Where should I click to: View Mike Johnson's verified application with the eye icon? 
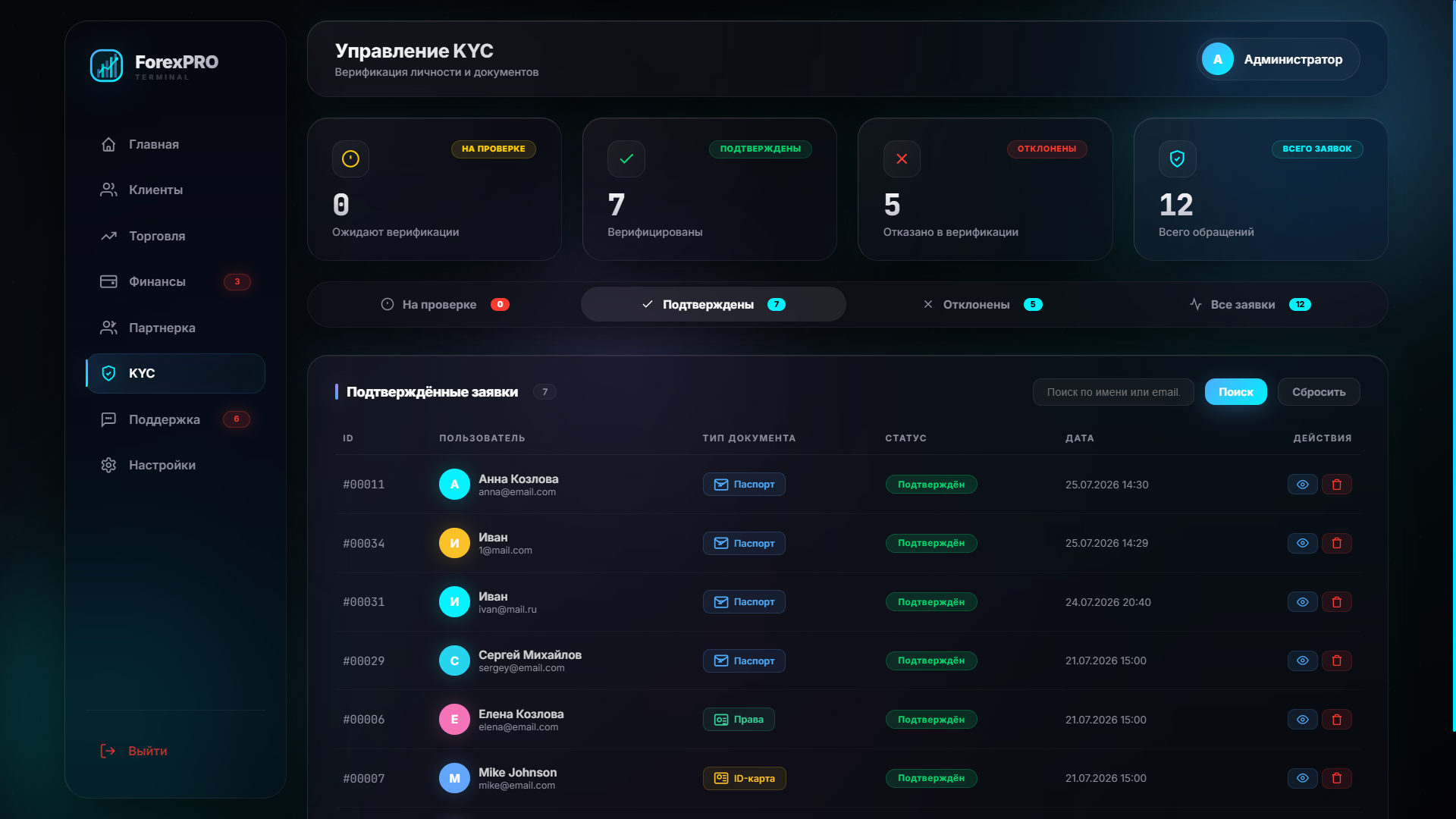click(x=1302, y=778)
